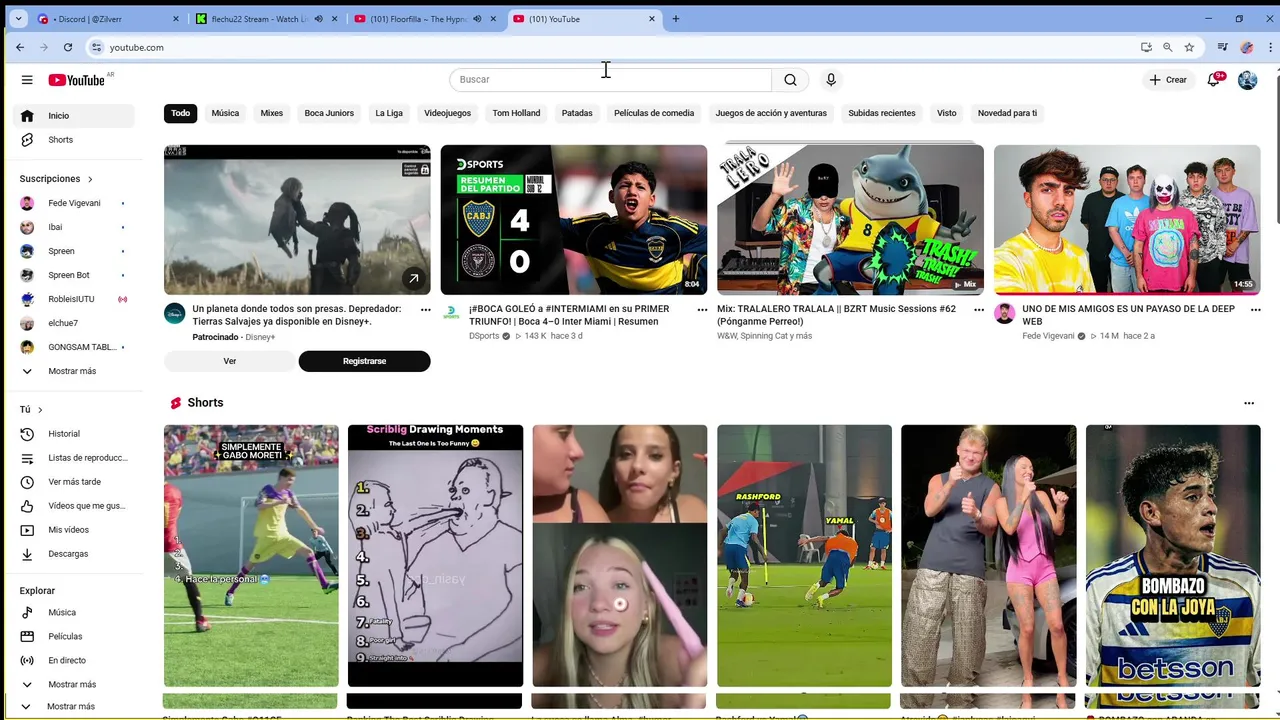Go back to previous page
The image size is (1280, 720).
(x=20, y=47)
